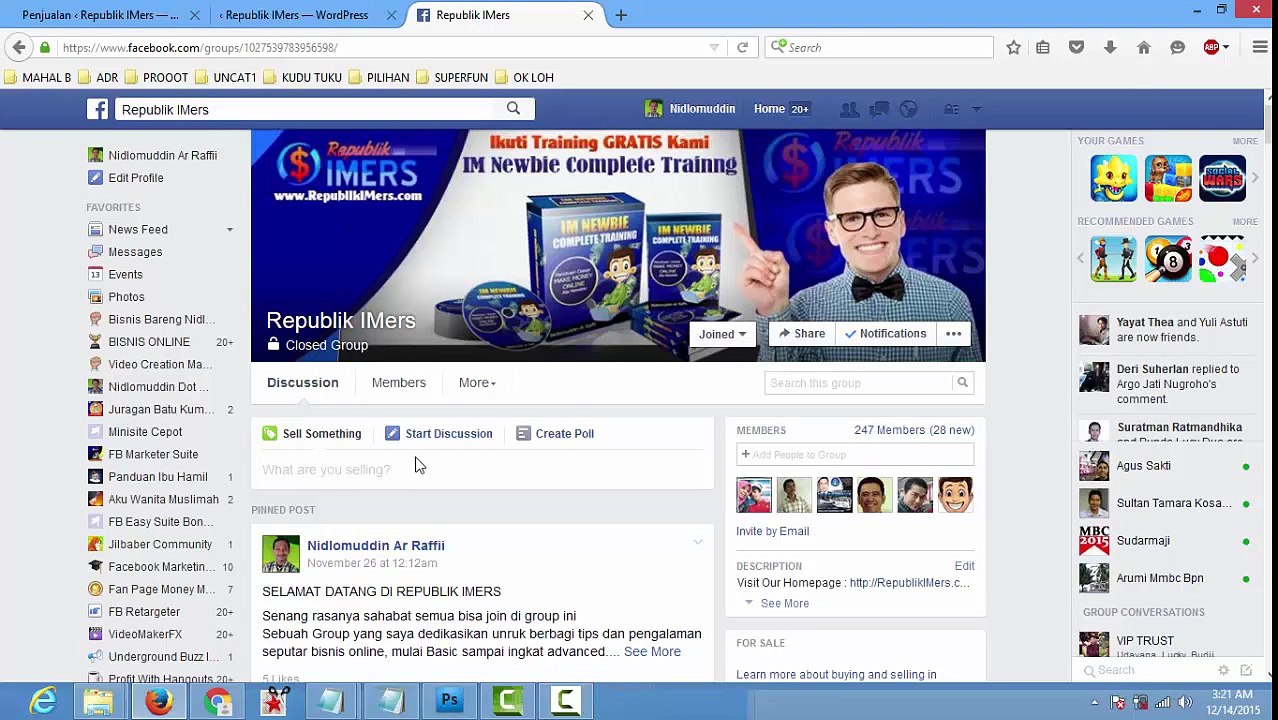Open the friend requests icon

click(849, 109)
